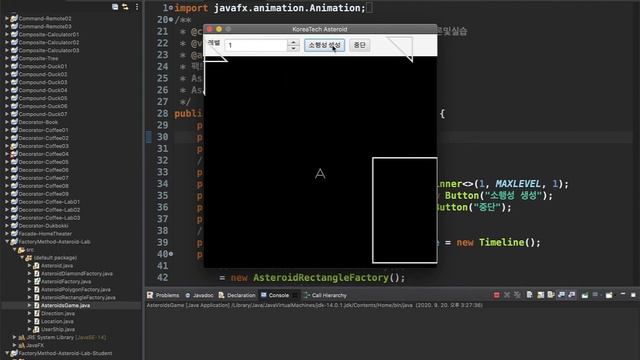This screenshot has height=360, width=640.
Task: Maximize the Console panel
Action: tap(633, 295)
